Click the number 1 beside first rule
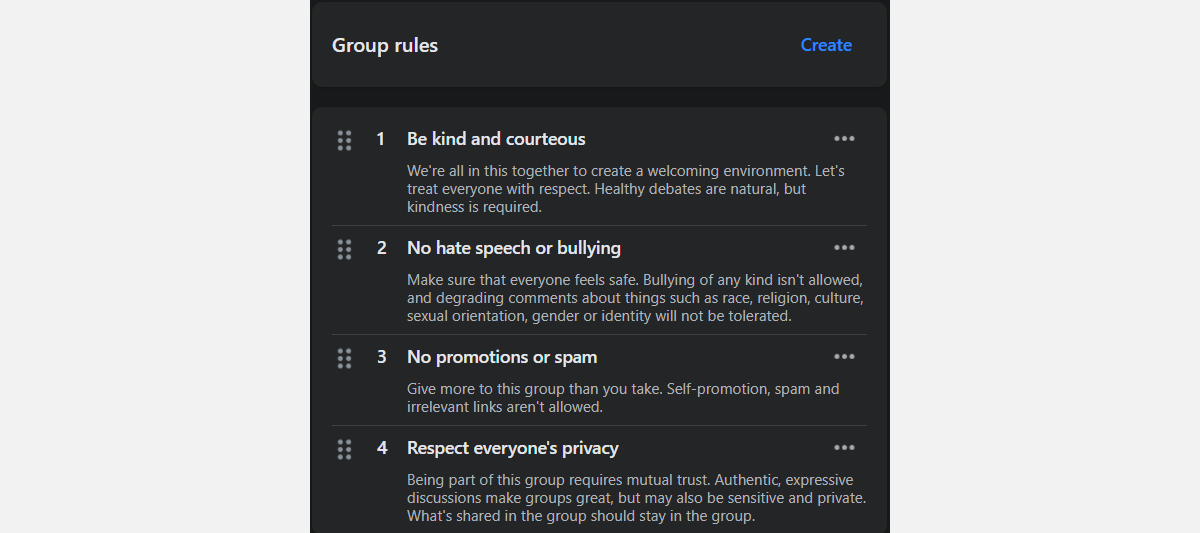This screenshot has height=533, width=1200. 380,139
